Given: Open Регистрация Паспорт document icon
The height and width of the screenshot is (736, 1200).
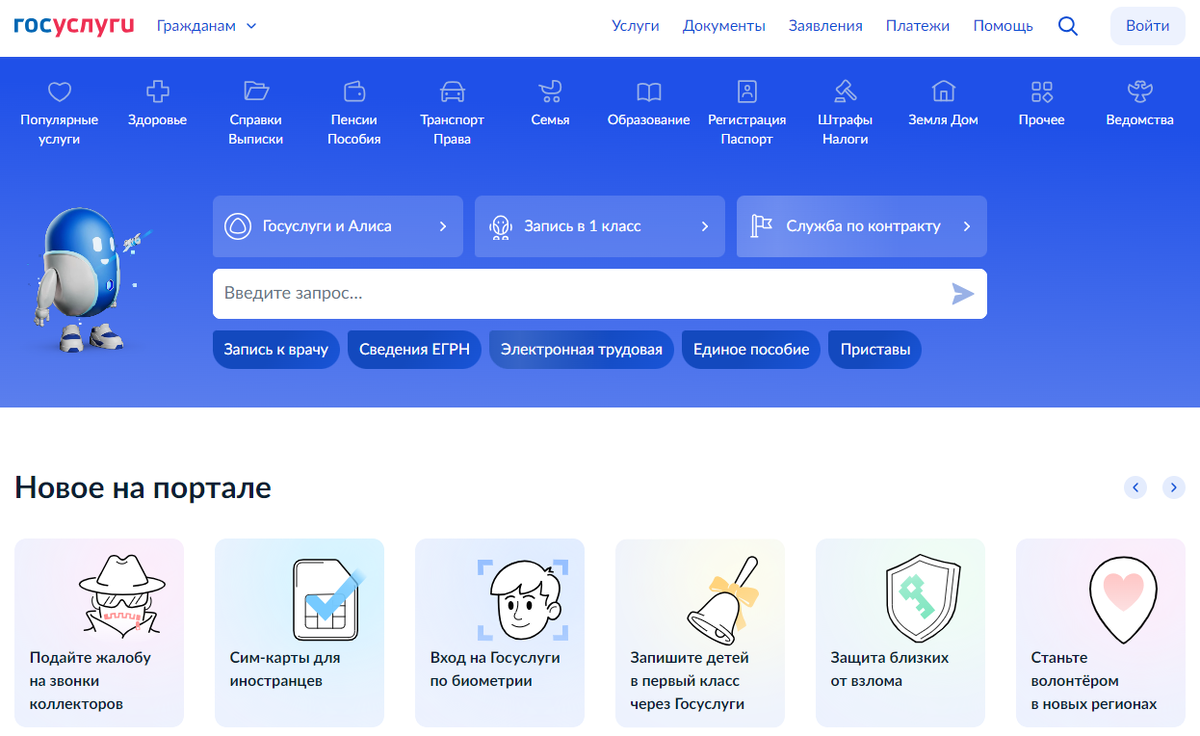Looking at the screenshot, I should point(747,91).
